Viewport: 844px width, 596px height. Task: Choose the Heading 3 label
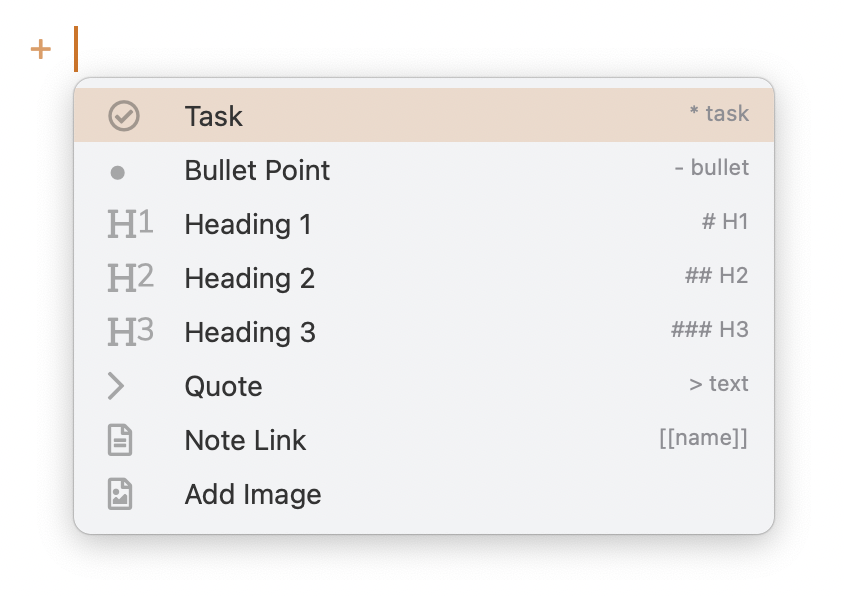click(249, 332)
